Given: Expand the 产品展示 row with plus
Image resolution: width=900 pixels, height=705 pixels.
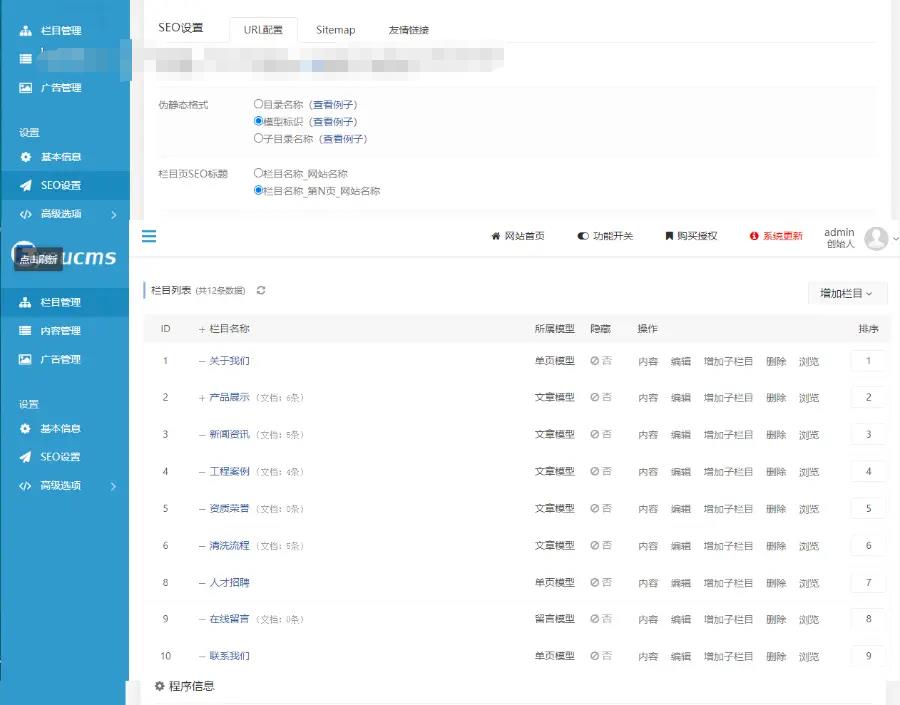Looking at the screenshot, I should click(x=202, y=397).
